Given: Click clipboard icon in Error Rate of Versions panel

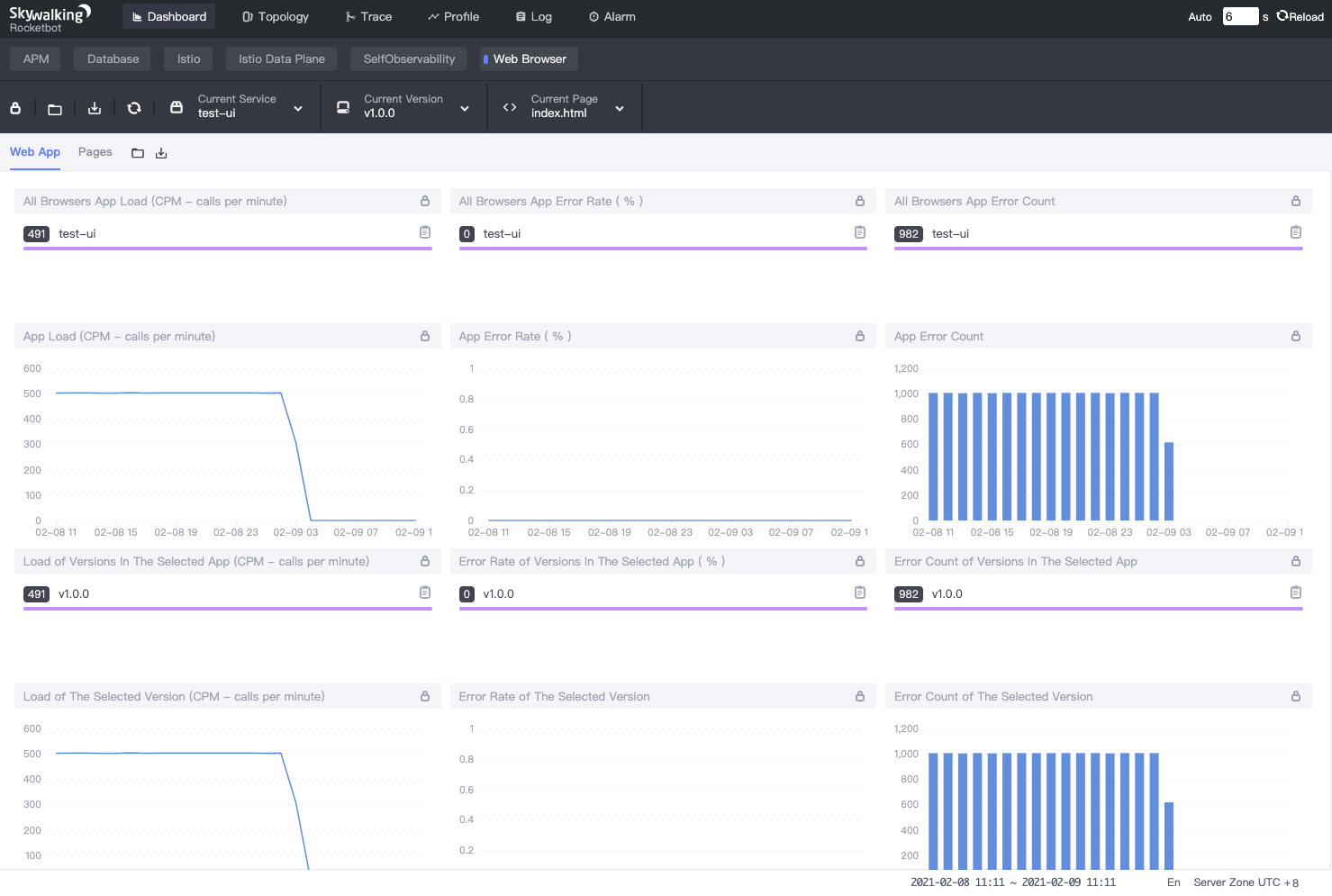Looking at the screenshot, I should point(859,593).
